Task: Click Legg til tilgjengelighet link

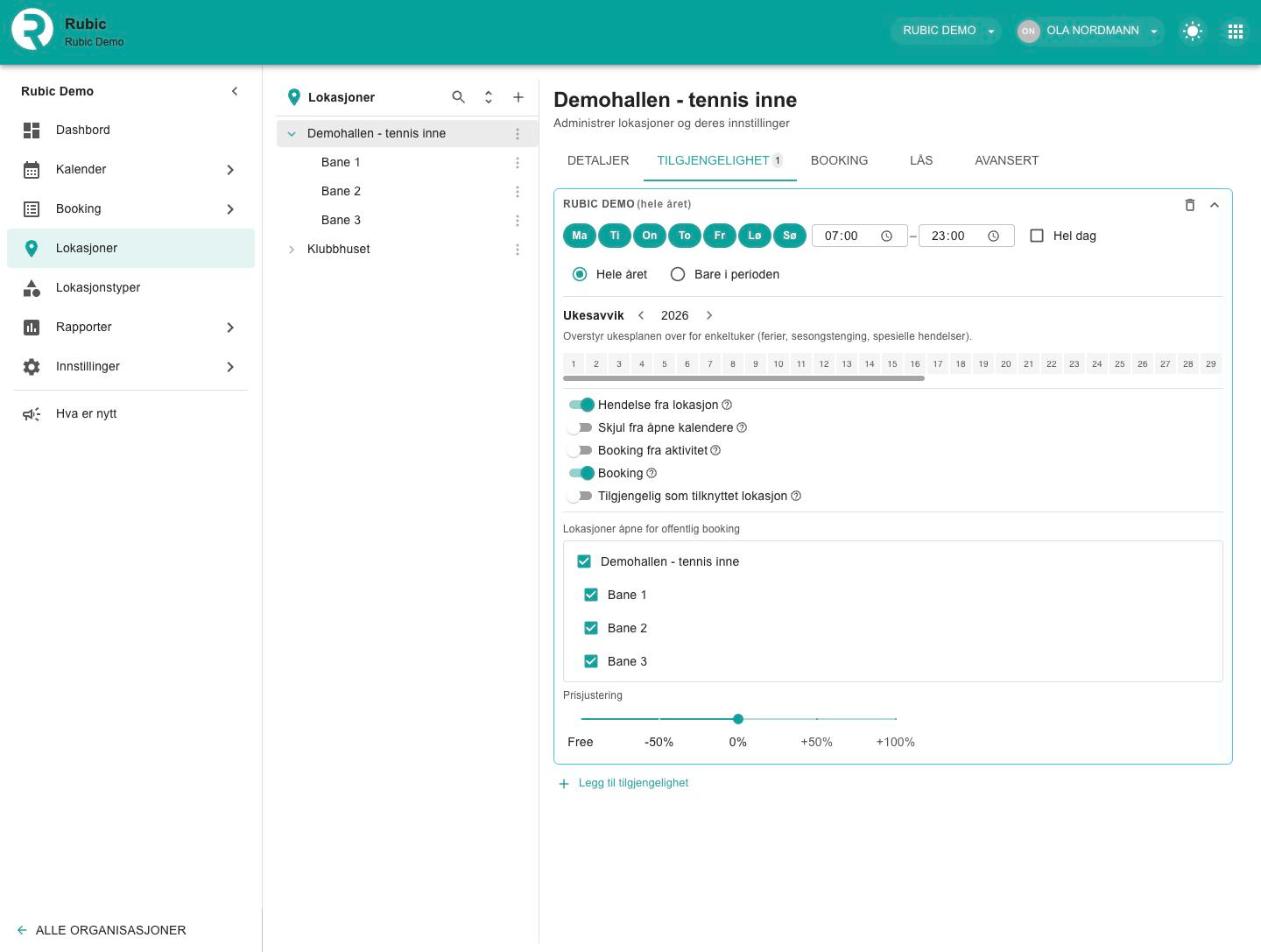Action: 624,783
